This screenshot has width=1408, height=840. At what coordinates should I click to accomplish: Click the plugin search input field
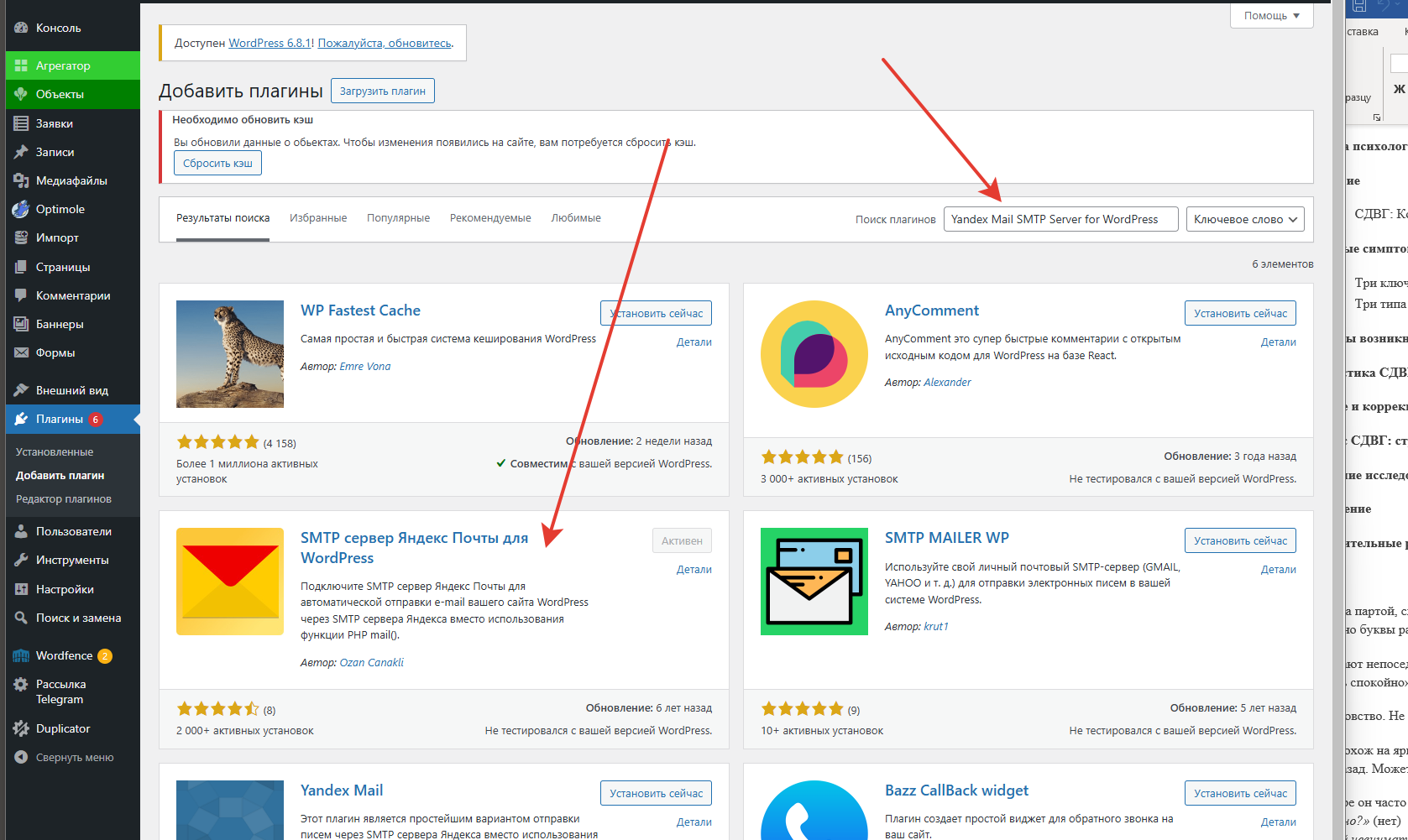point(1060,219)
